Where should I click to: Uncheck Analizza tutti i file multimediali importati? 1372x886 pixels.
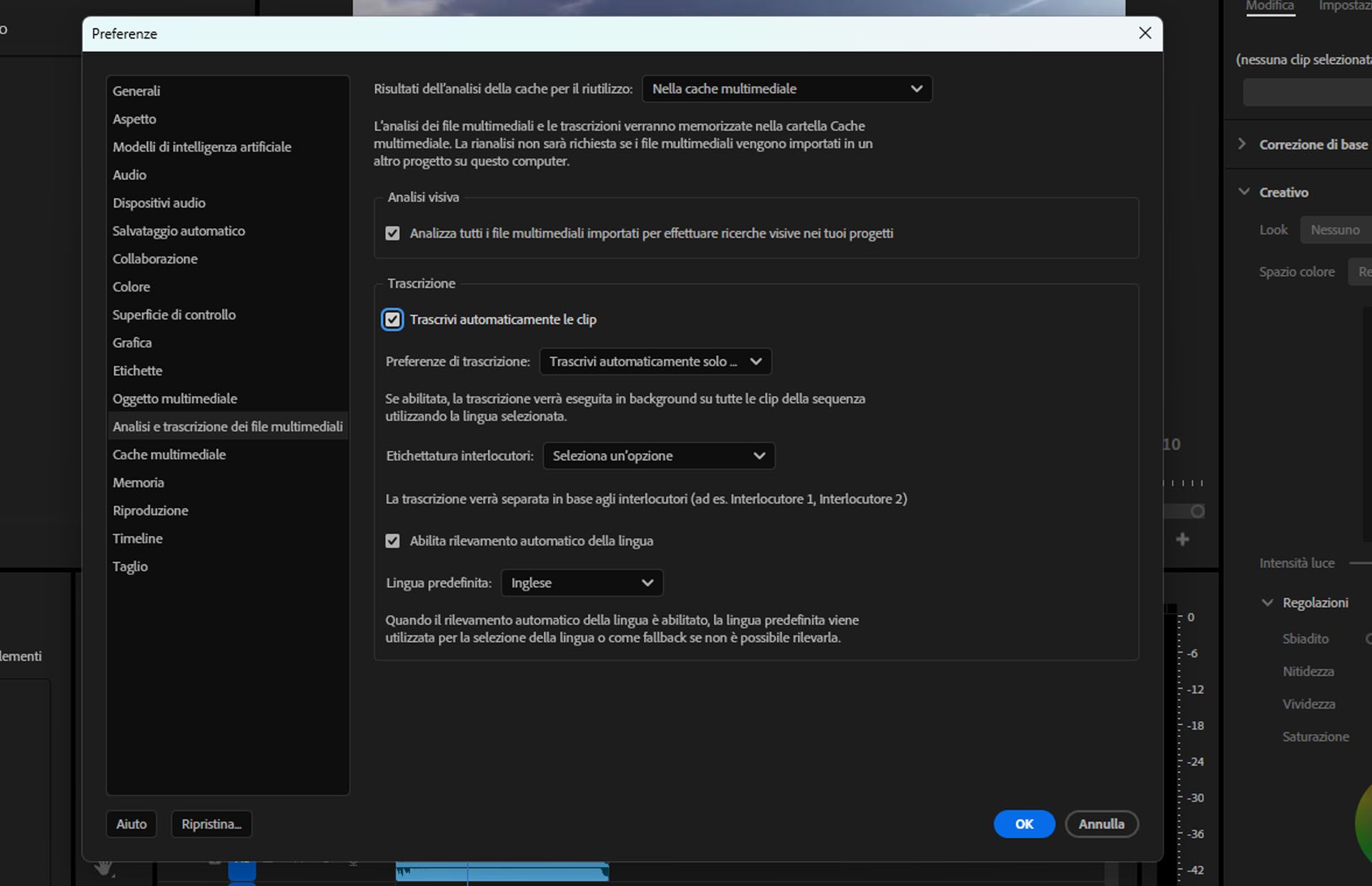(392, 234)
